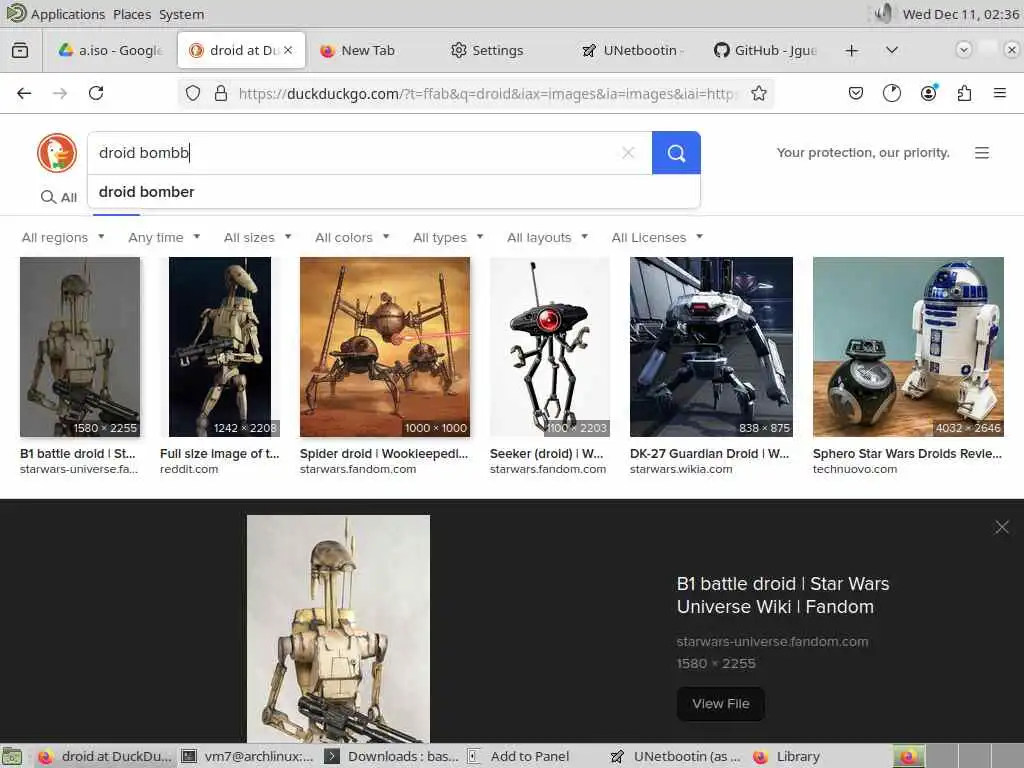The height and width of the screenshot is (768, 1024).
Task: Switch to the GitHub tab
Action: 765,50
